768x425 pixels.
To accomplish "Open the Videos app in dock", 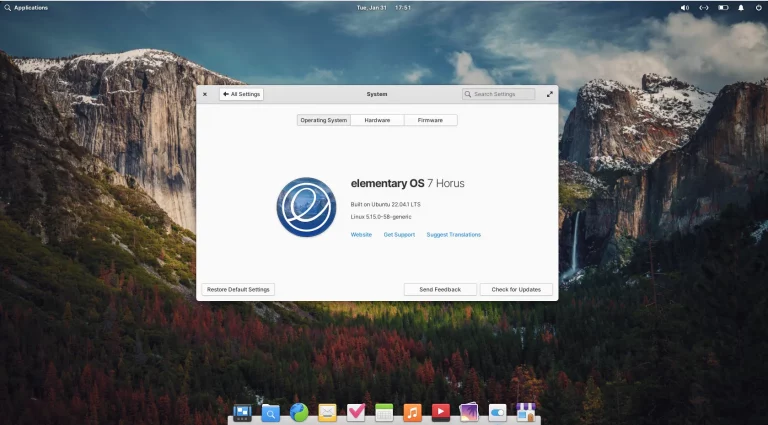I will 440,412.
